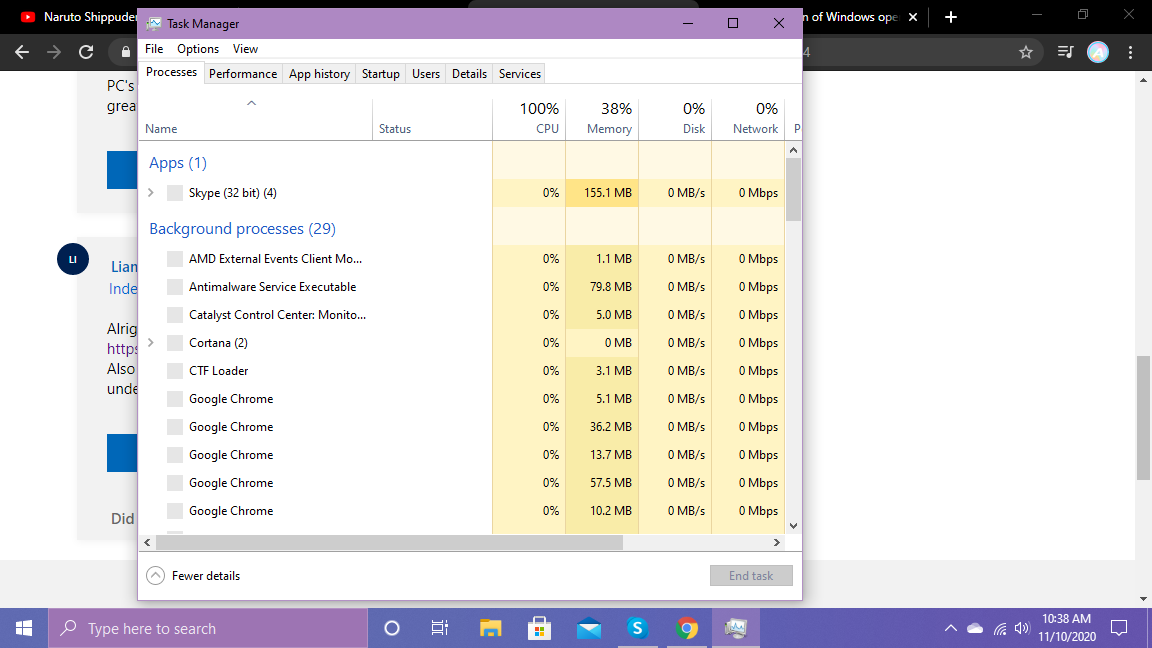Click the taskbar search box
1152x648 pixels.
pyautogui.click(x=208, y=628)
